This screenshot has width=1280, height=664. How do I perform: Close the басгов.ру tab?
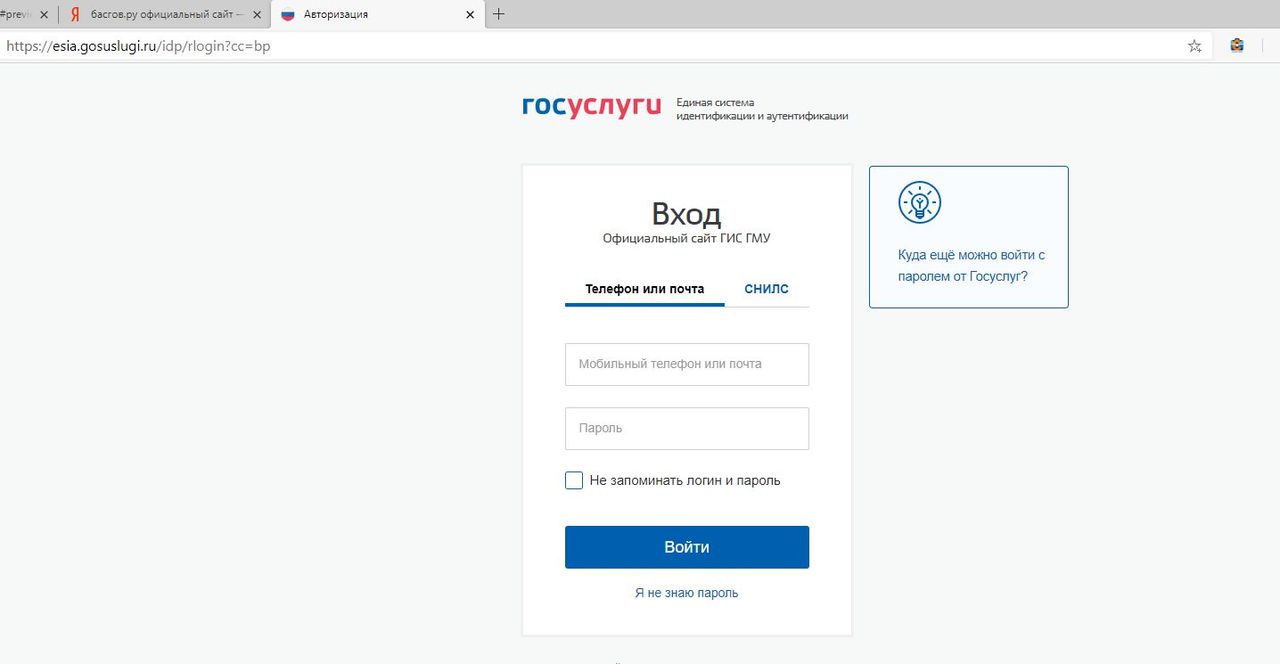click(257, 15)
